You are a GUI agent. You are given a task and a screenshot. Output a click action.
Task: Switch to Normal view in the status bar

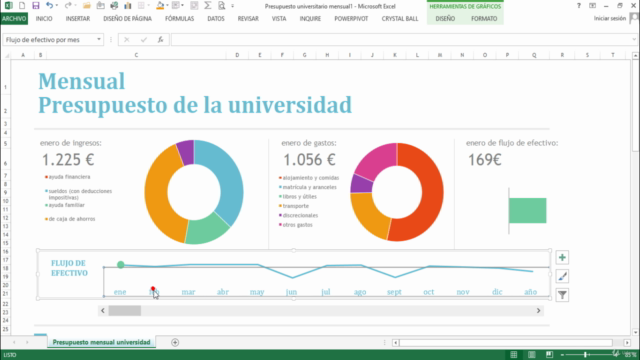click(514, 355)
